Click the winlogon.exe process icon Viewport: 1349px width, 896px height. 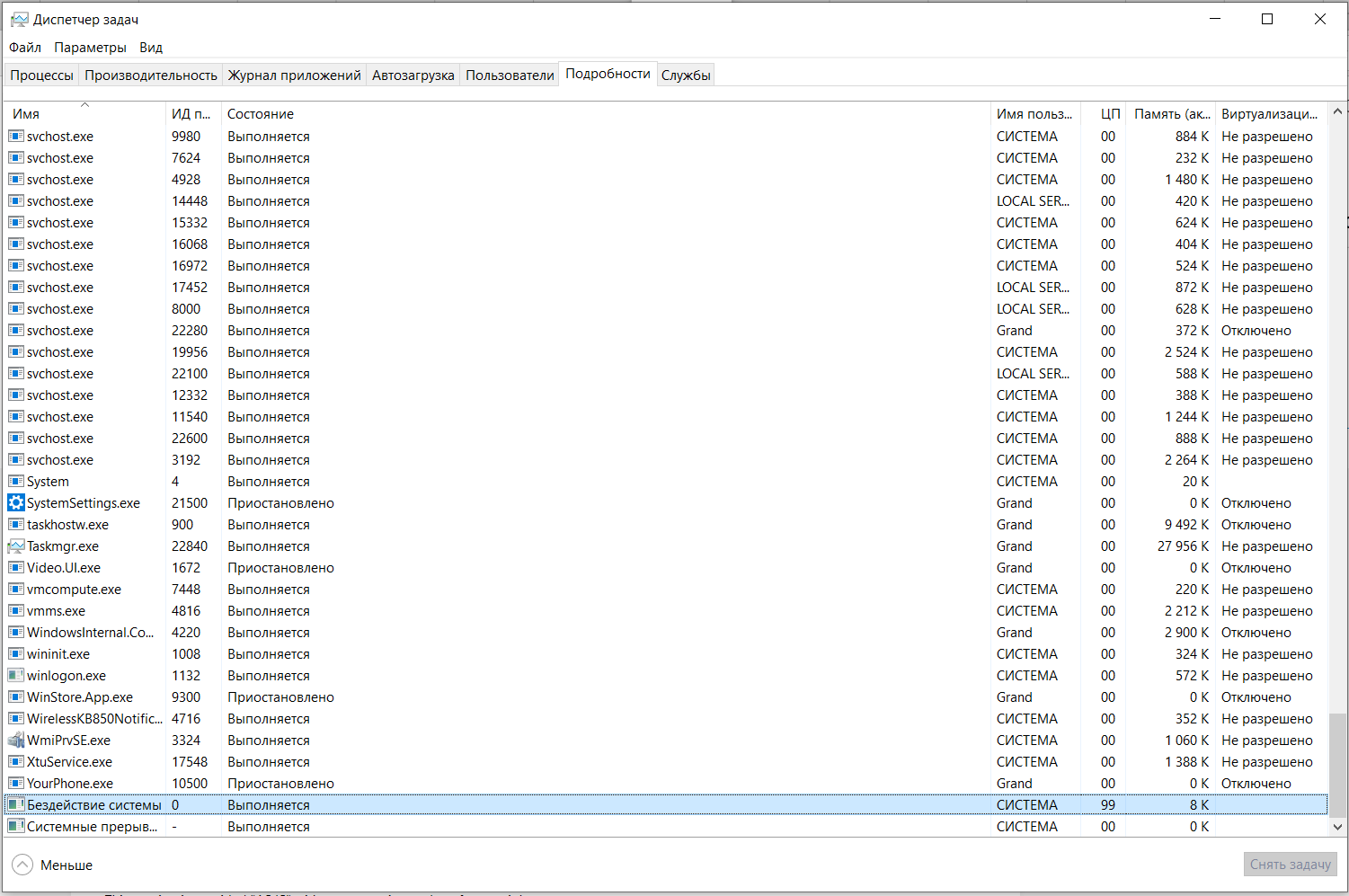(16, 676)
